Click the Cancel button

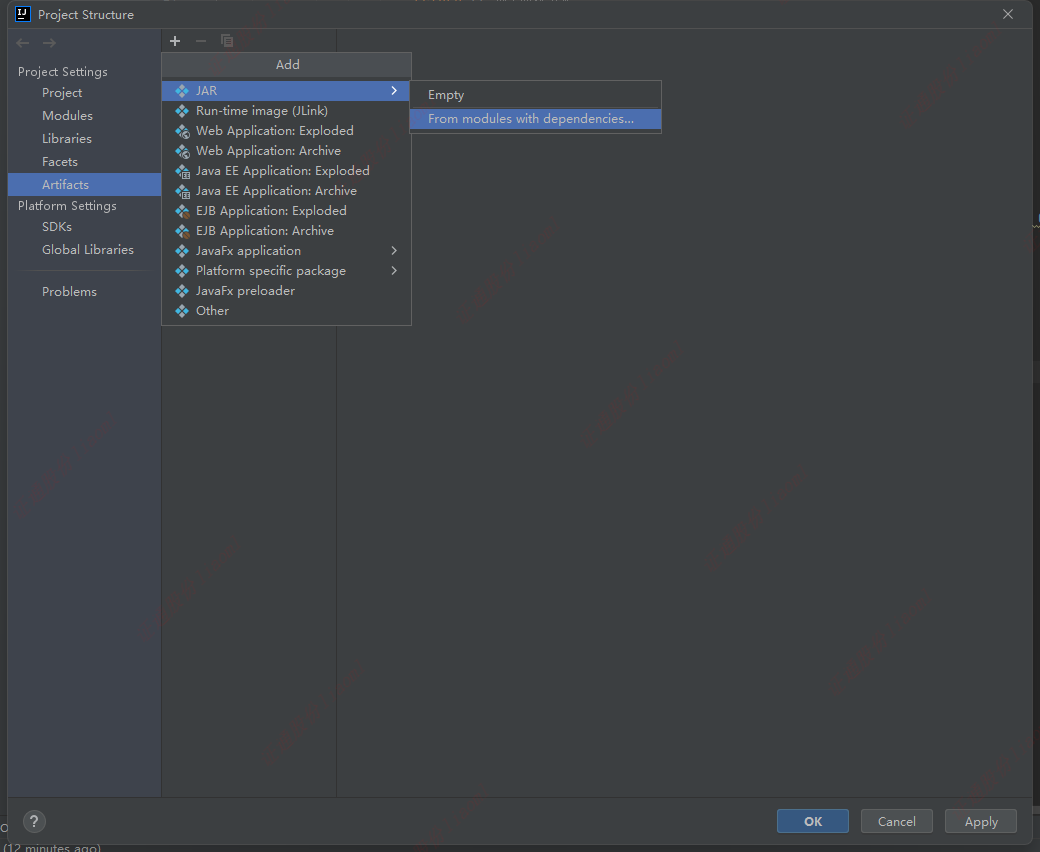(x=897, y=822)
